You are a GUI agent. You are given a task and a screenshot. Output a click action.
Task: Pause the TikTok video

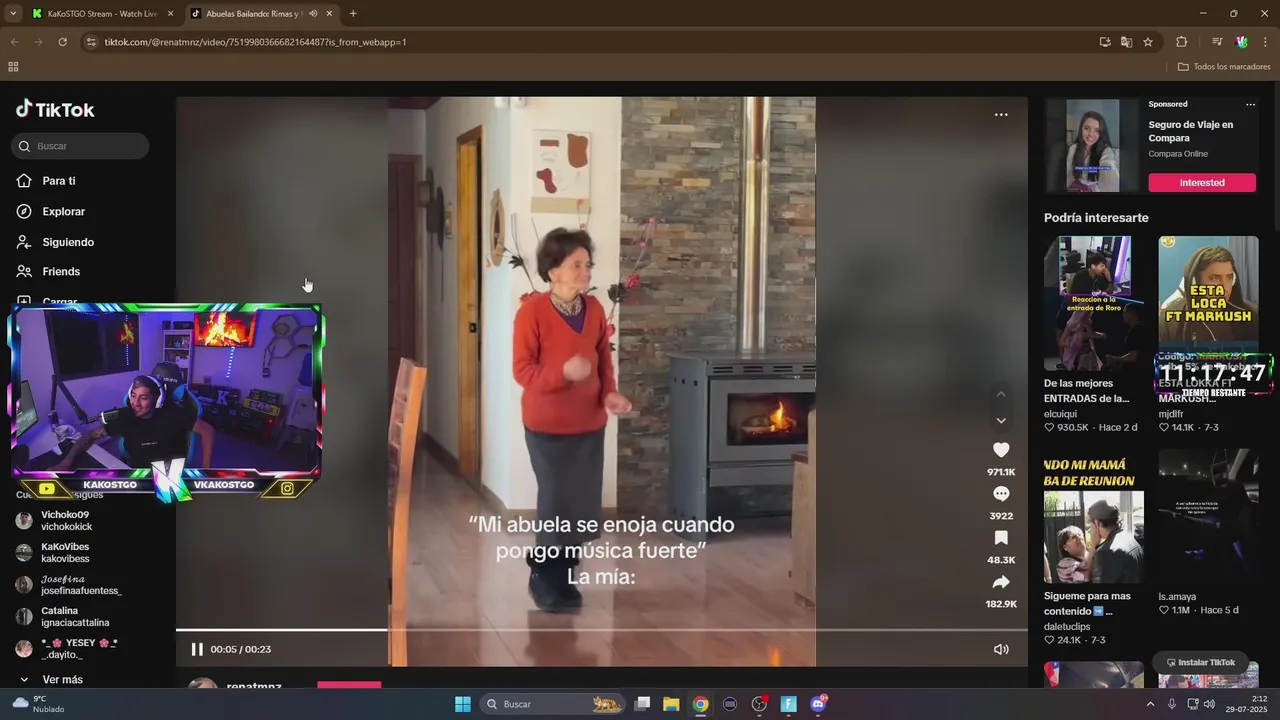197,649
